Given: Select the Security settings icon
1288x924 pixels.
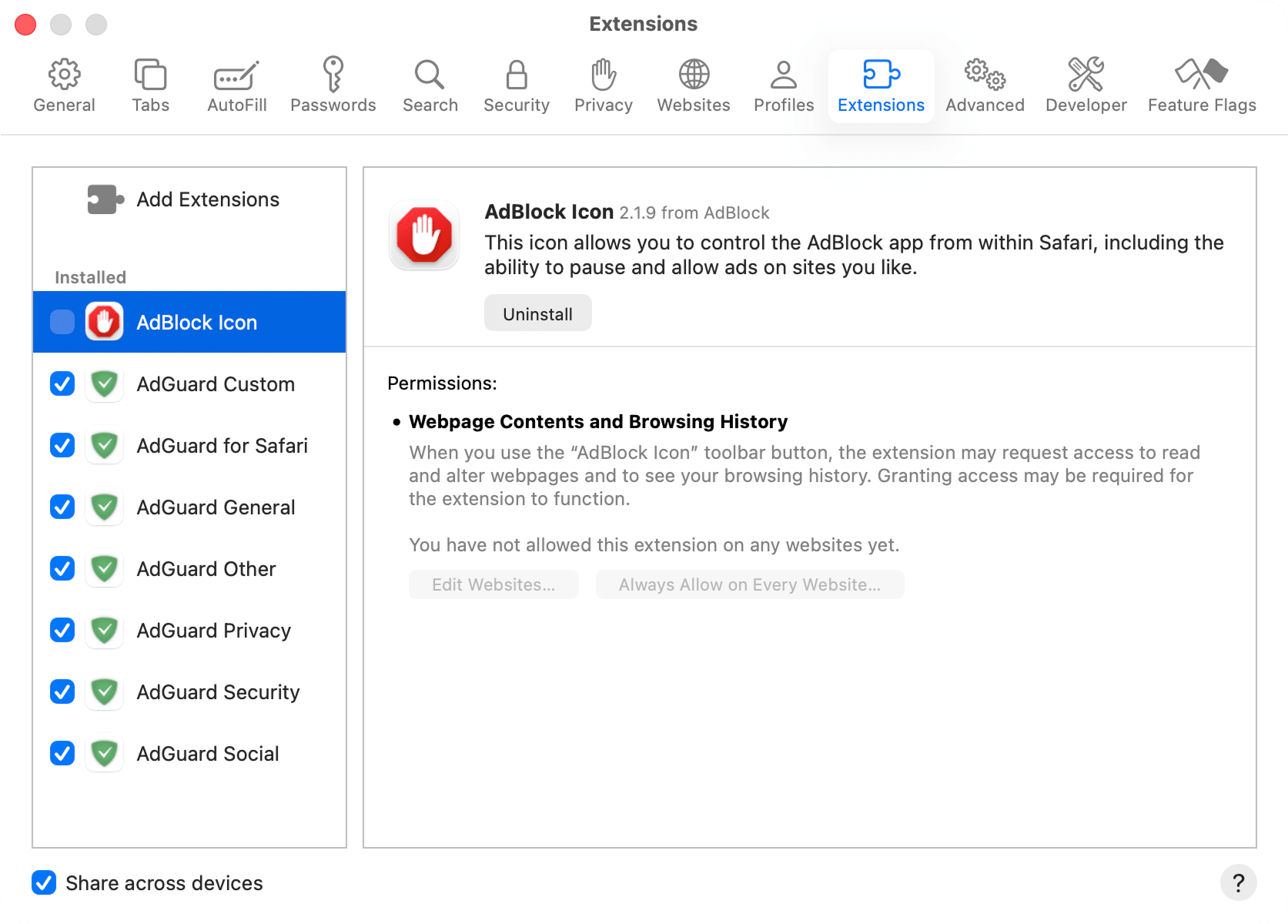Looking at the screenshot, I should [x=516, y=83].
